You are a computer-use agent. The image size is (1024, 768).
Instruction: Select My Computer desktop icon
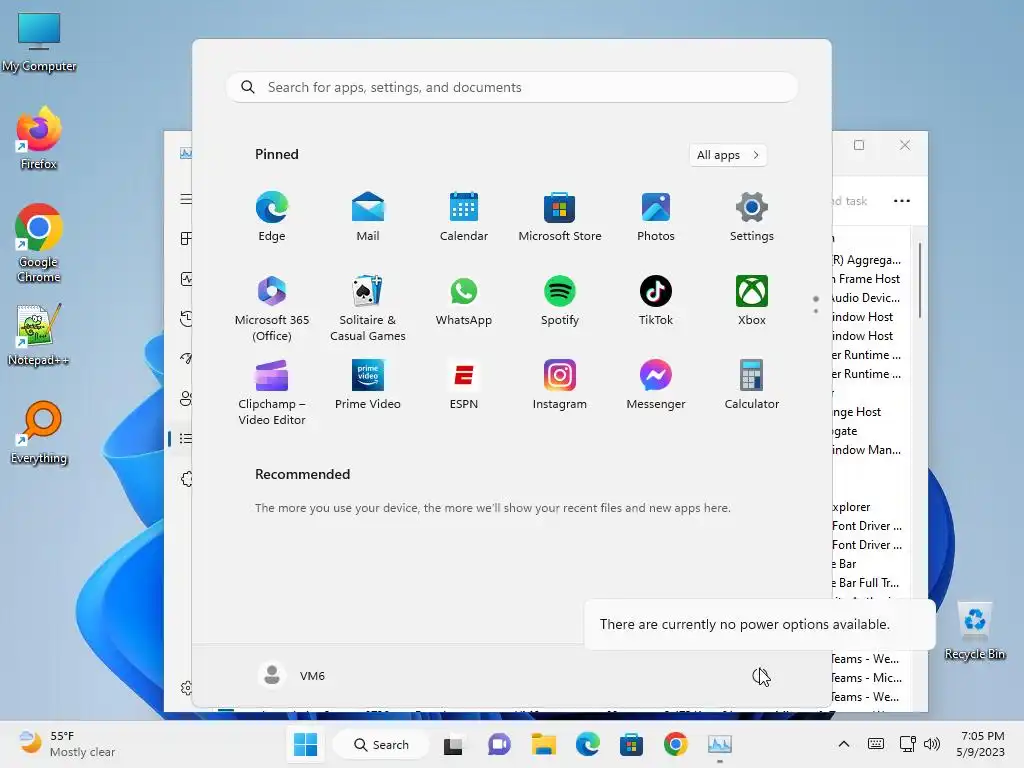[x=39, y=42]
